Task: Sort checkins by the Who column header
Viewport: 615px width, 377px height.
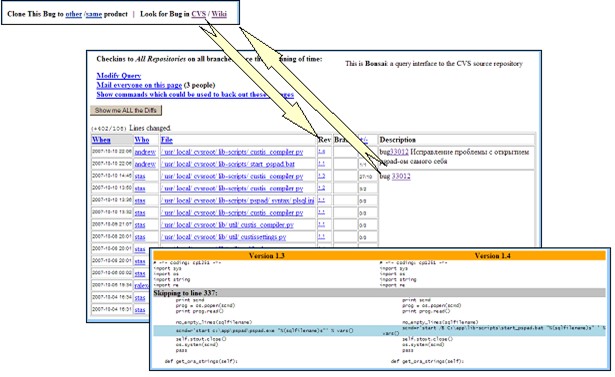Action: point(142,140)
